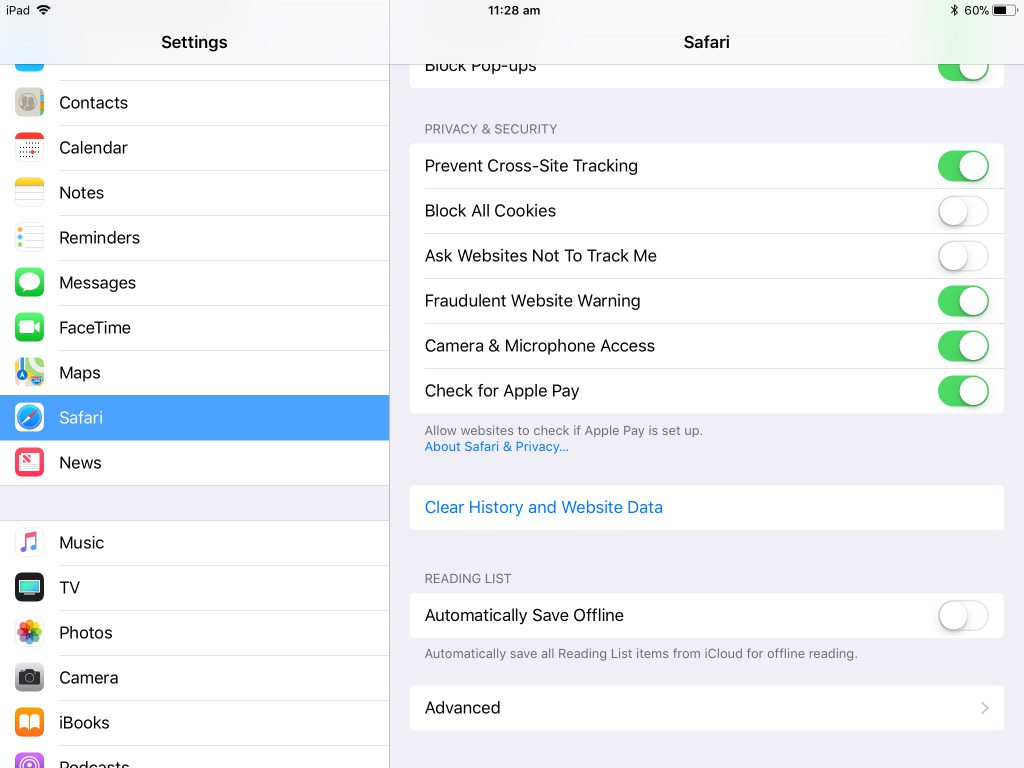Open Camera settings label

point(89,678)
